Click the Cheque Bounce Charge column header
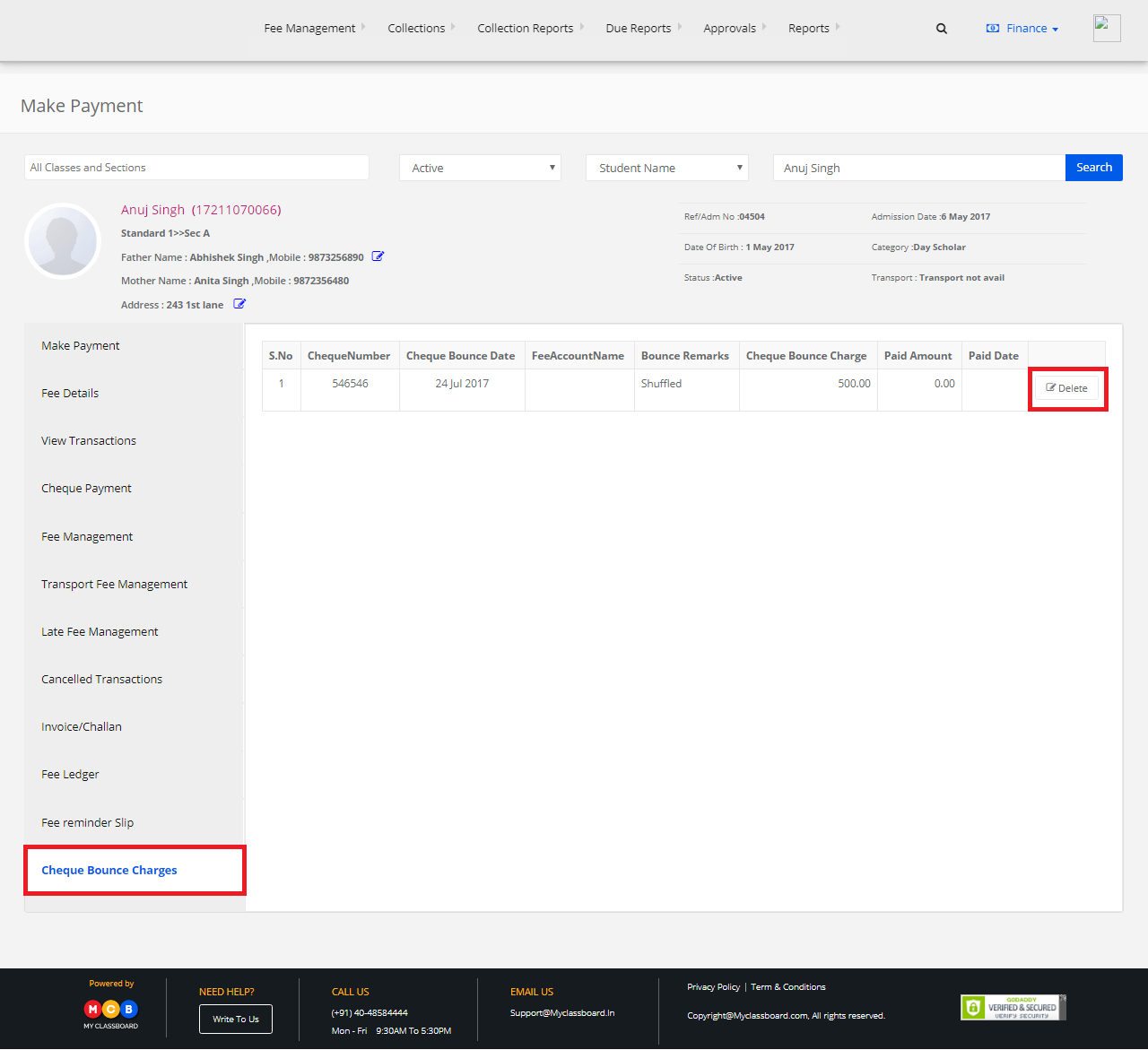 [x=806, y=356]
